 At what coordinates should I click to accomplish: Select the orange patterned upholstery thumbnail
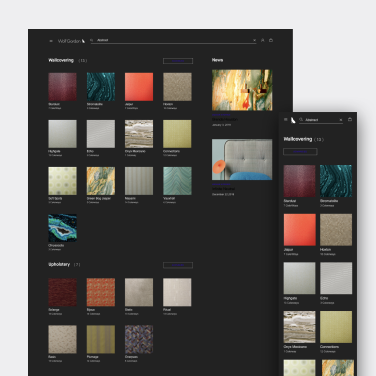pos(101,292)
